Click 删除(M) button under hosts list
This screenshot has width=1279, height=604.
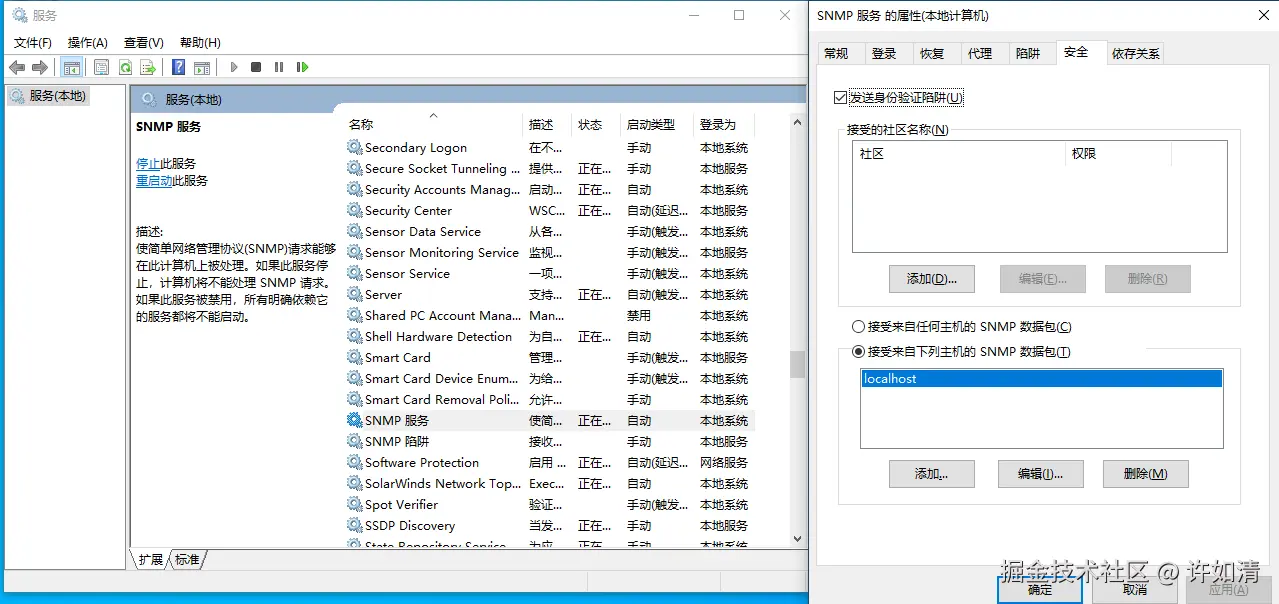(1146, 474)
